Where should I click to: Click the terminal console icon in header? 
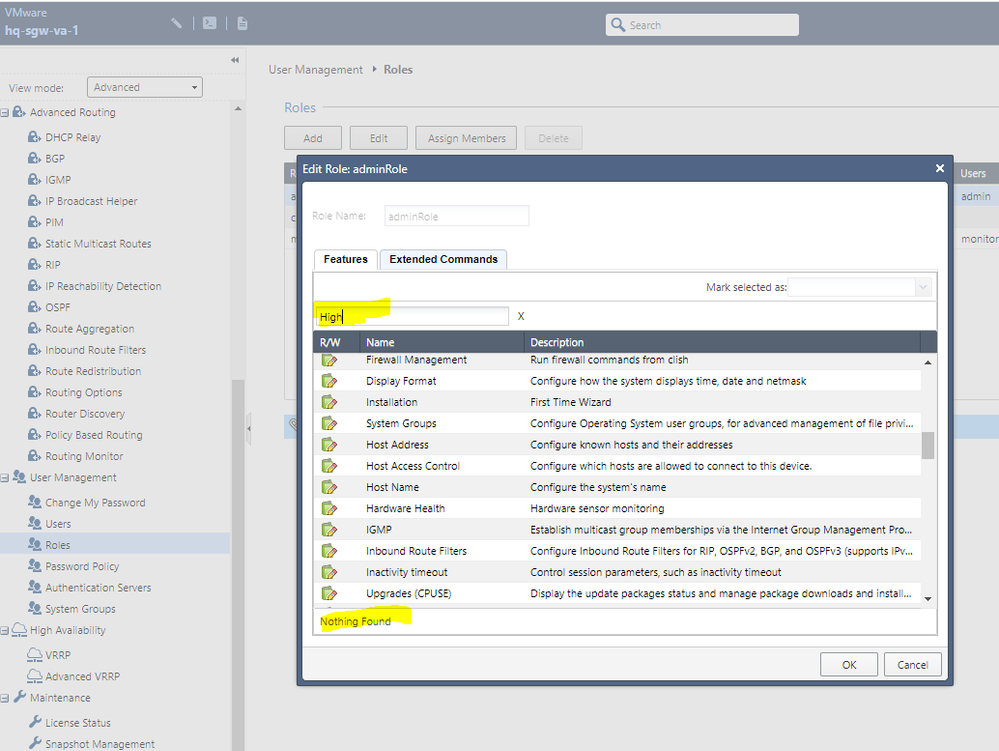[x=210, y=23]
